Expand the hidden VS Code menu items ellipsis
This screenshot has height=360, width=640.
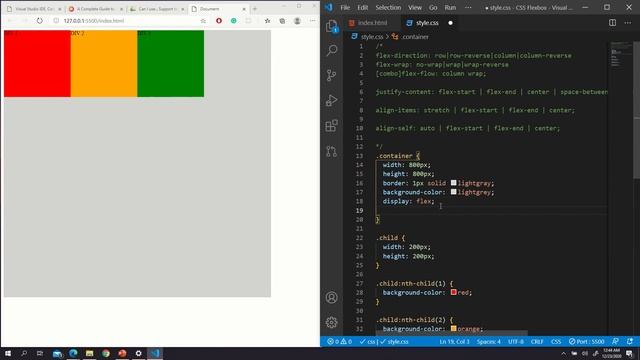coord(468,7)
